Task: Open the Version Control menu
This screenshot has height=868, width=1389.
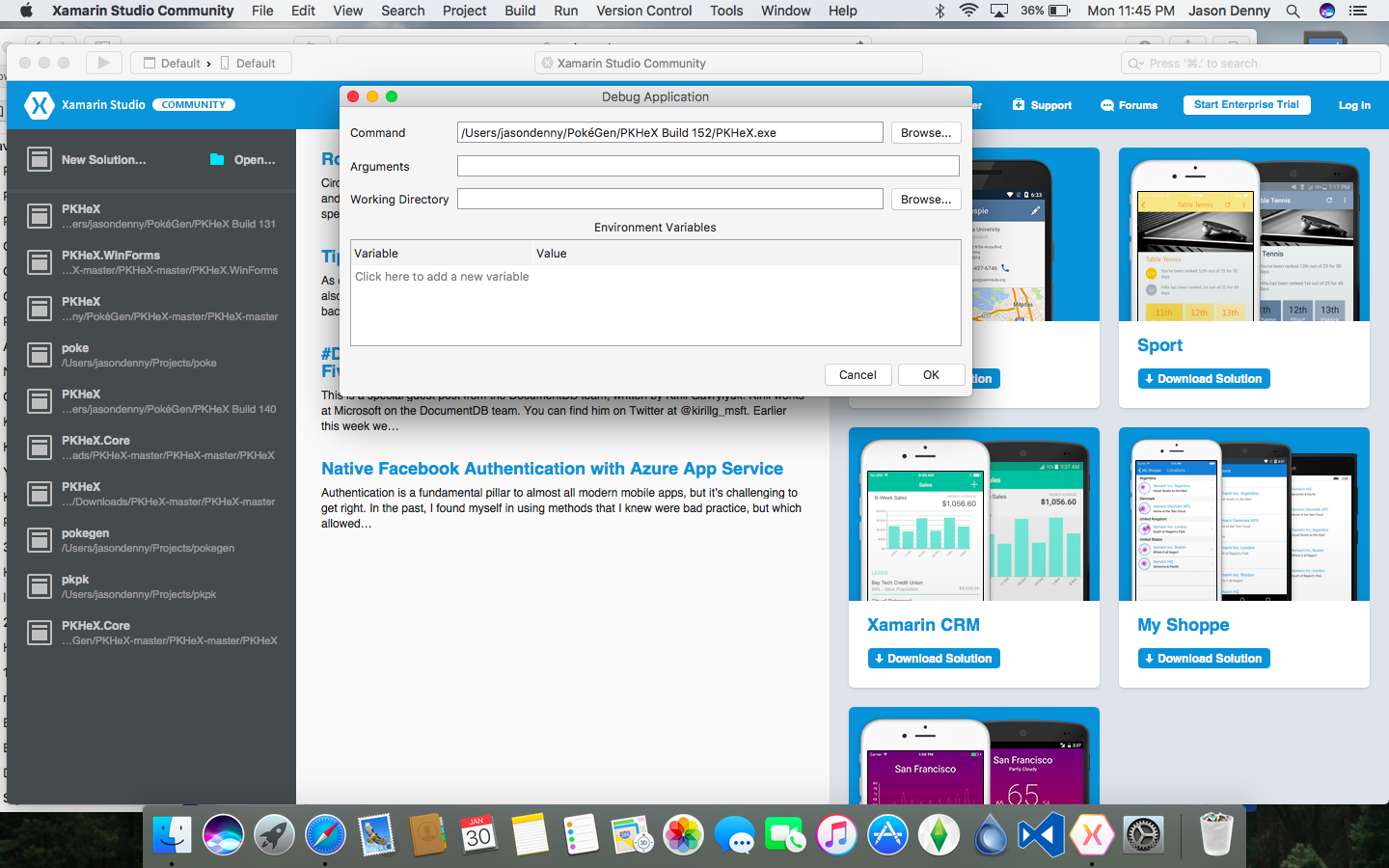Action: (643, 11)
